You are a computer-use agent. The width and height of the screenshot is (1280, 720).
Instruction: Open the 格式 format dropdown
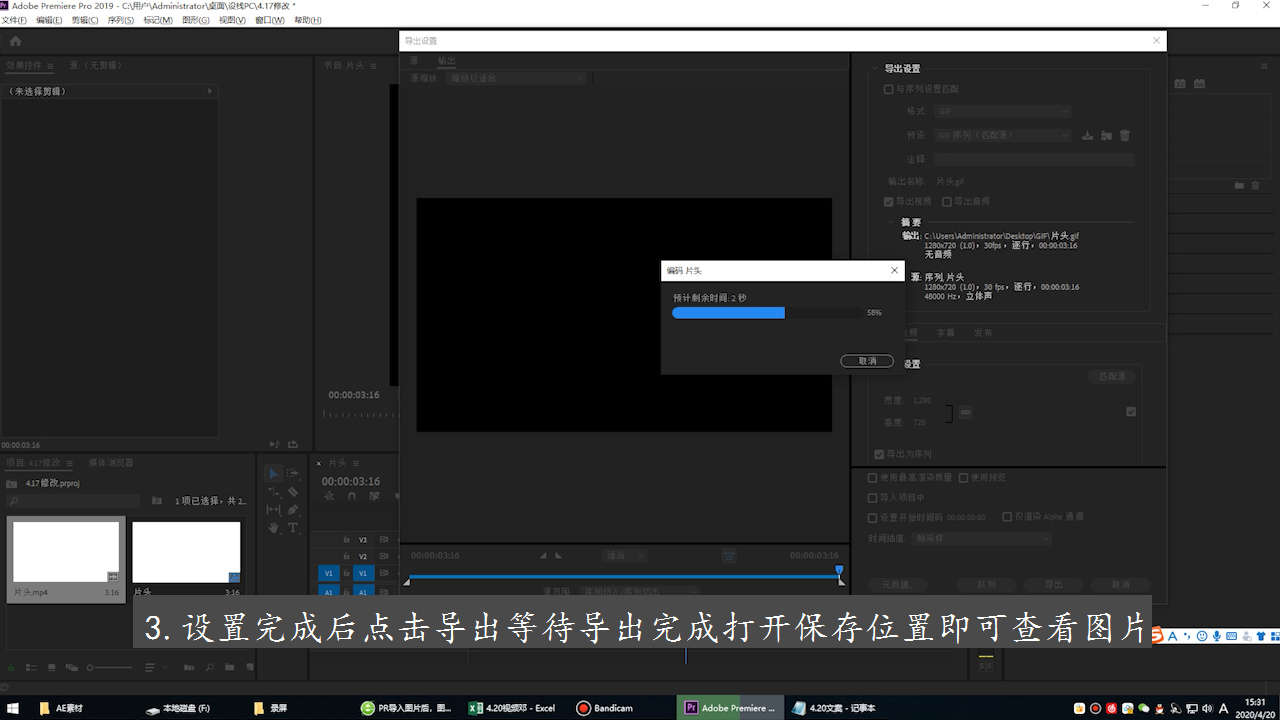click(1002, 111)
